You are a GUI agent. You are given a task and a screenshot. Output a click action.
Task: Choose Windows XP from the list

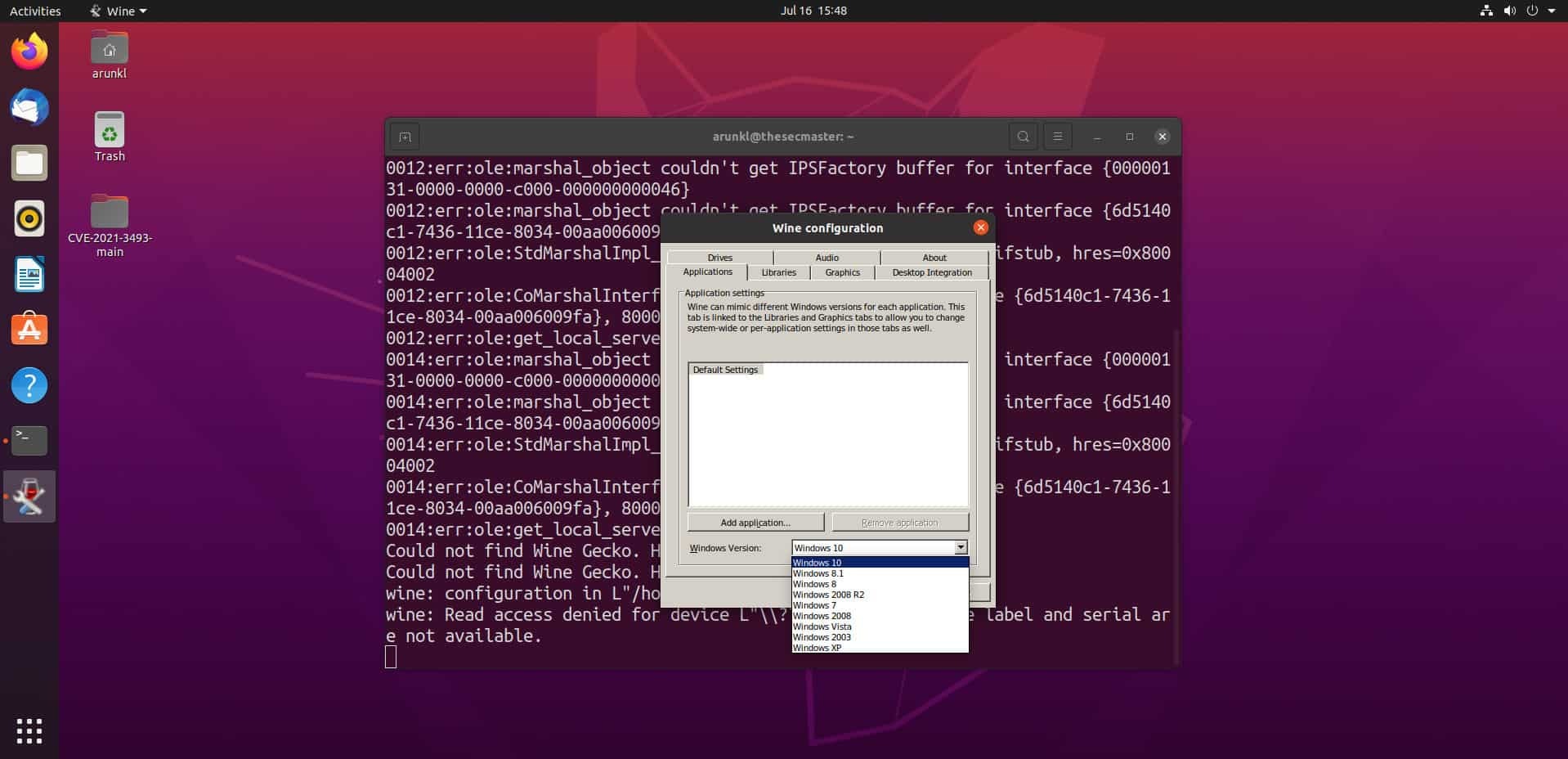[x=880, y=648]
